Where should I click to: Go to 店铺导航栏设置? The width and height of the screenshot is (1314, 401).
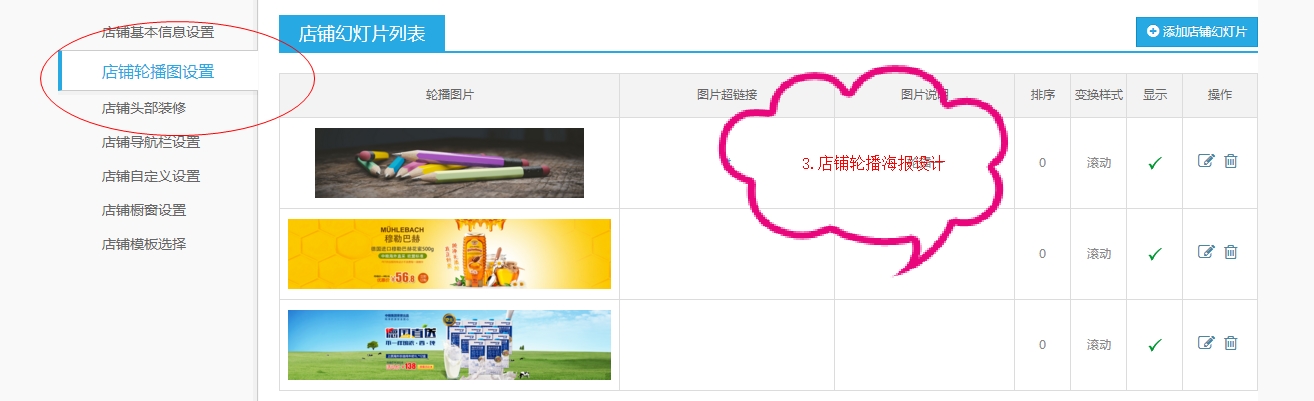pos(151,142)
